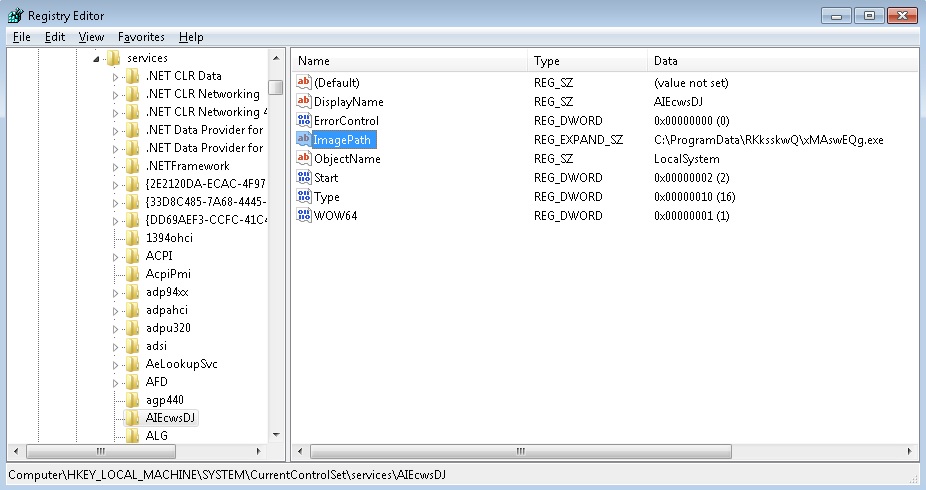Open the Help menu
The image size is (926, 490).
pyautogui.click(x=191, y=37)
